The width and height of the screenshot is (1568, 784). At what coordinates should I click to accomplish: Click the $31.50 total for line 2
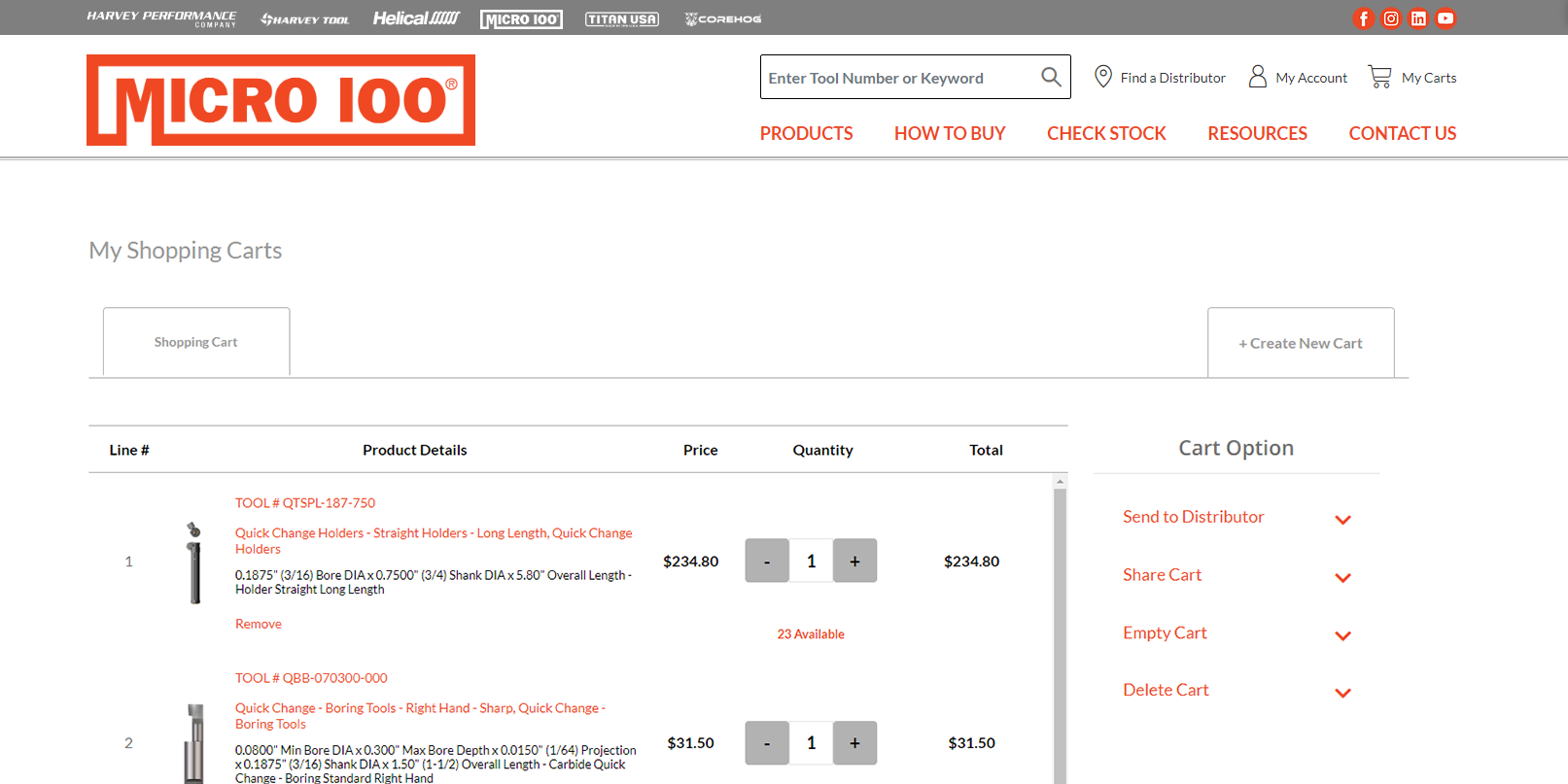pyautogui.click(x=972, y=743)
